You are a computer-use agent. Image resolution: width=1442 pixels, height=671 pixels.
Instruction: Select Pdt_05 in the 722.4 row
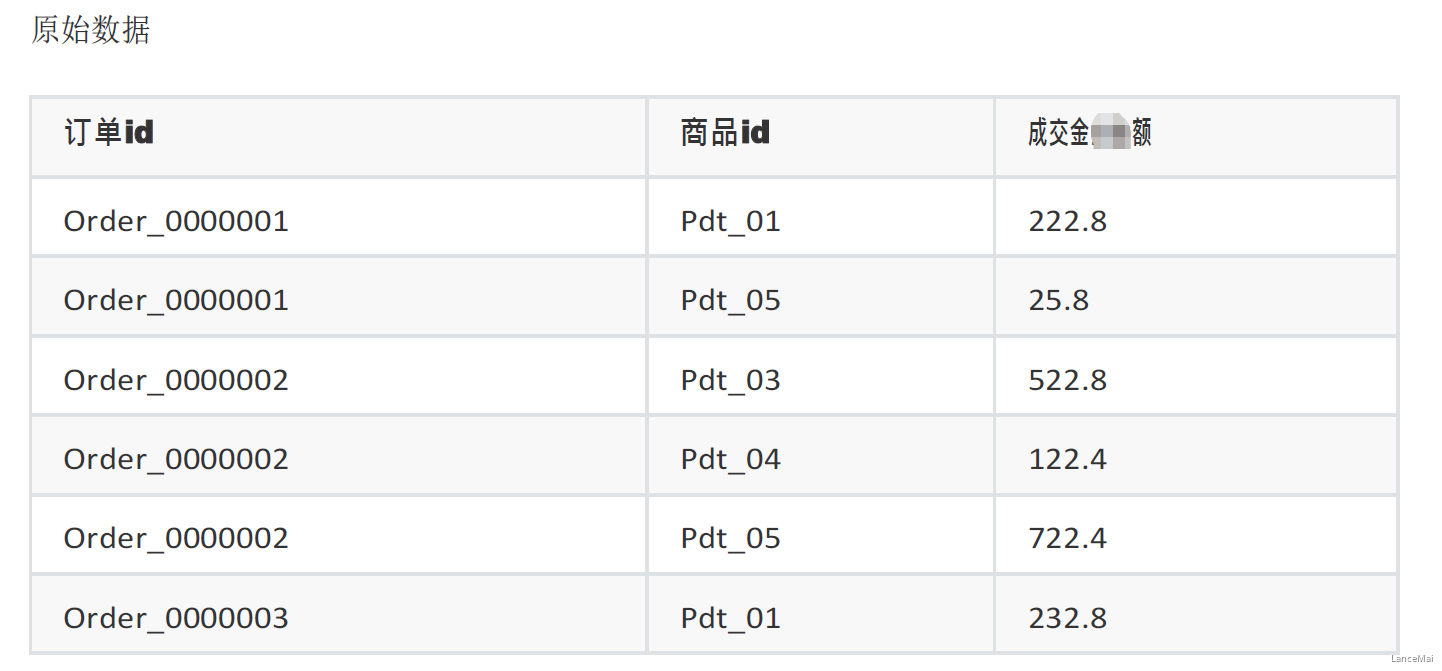tap(730, 538)
